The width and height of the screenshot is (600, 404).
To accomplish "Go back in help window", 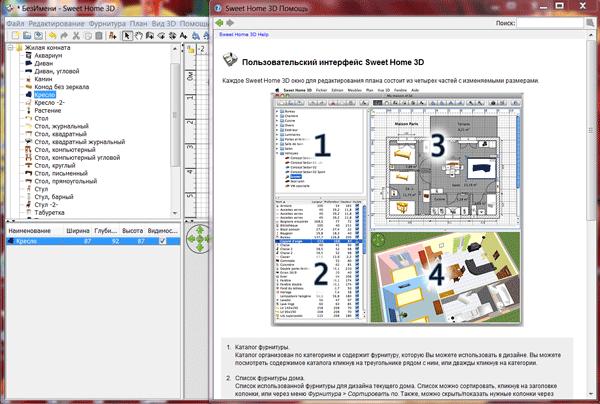I will [x=219, y=23].
